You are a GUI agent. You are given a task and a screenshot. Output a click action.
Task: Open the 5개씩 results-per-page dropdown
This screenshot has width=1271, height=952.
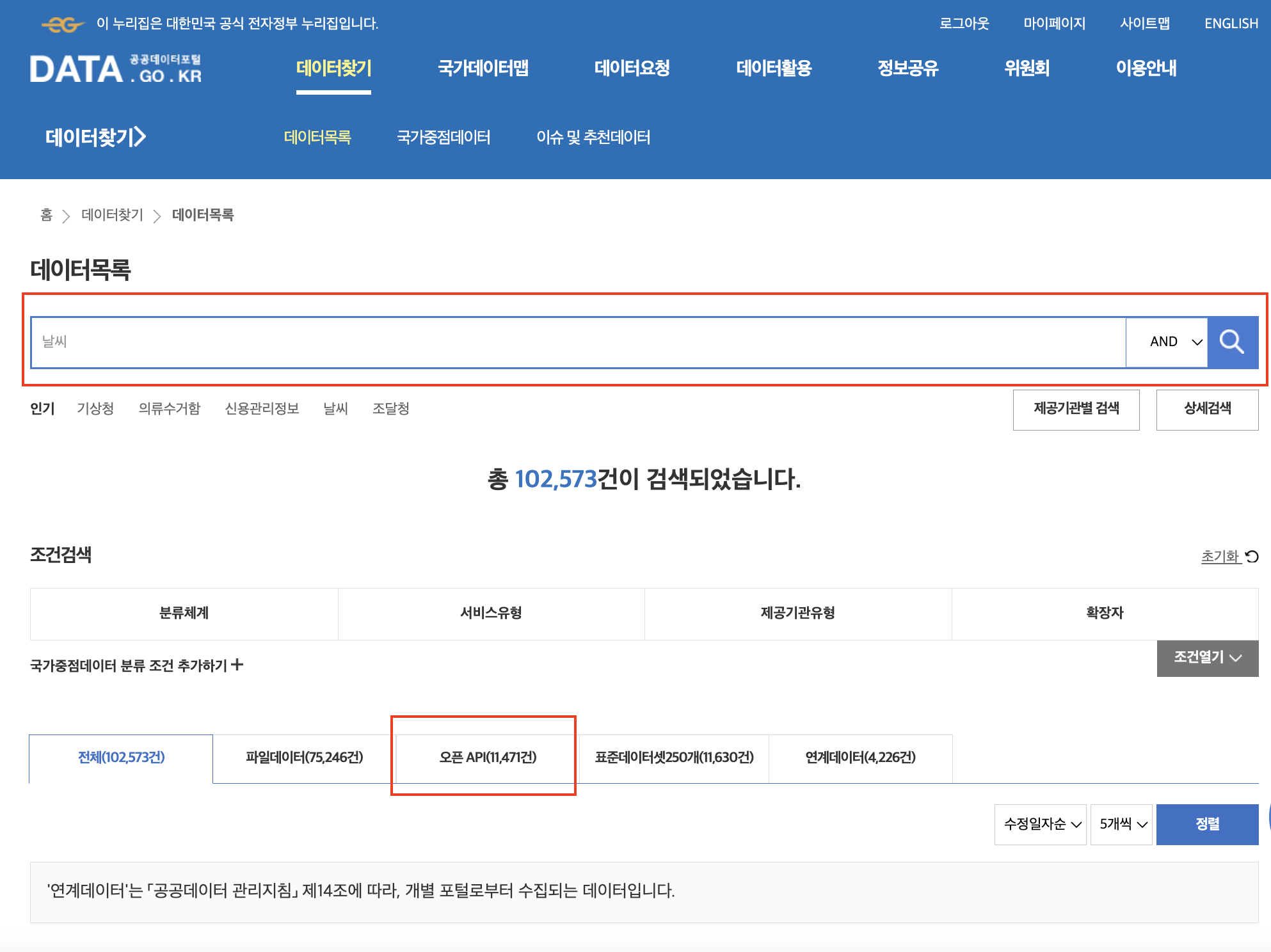[x=1121, y=824]
